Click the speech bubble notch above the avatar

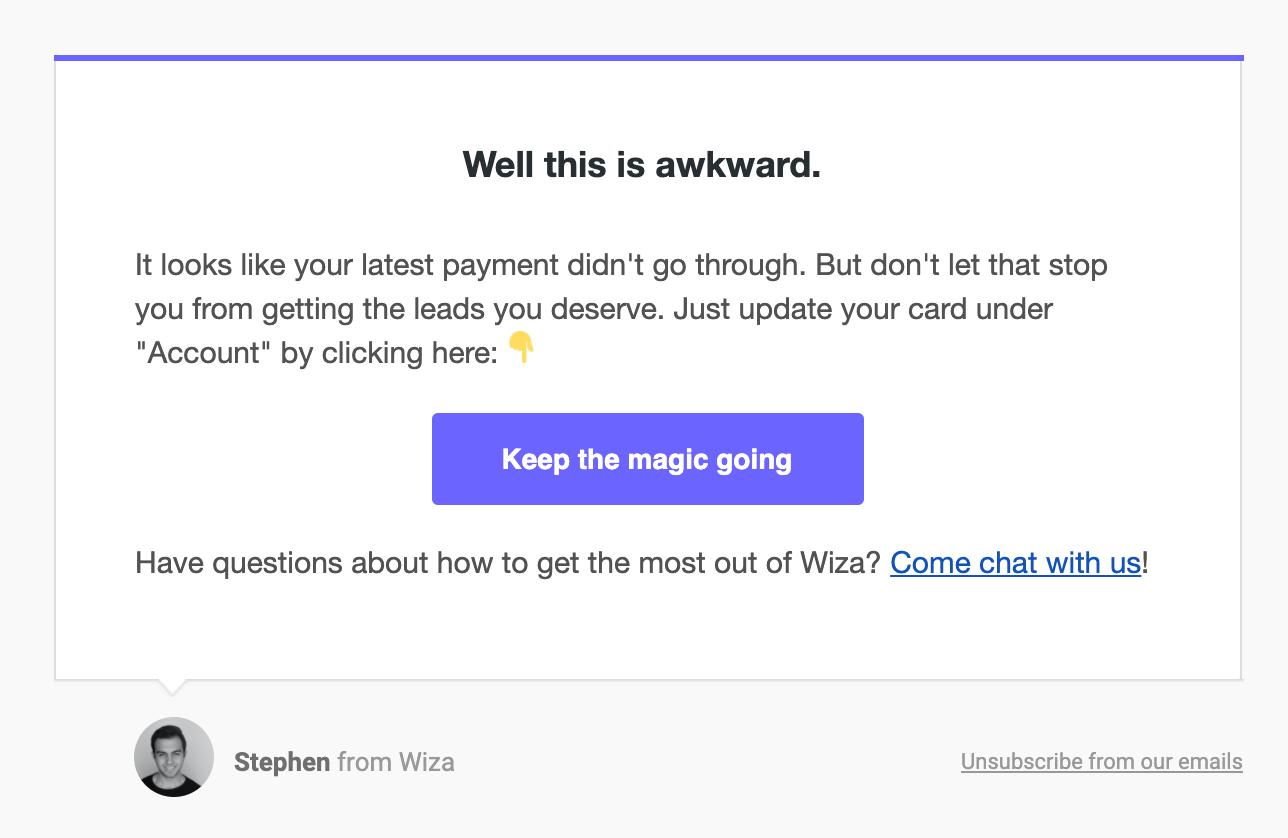[x=172, y=687]
